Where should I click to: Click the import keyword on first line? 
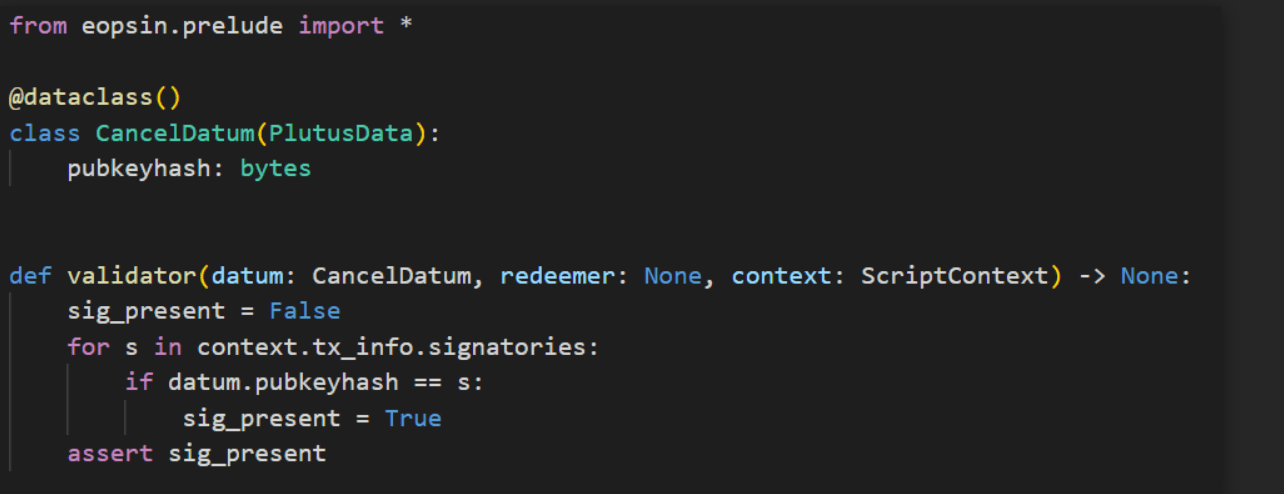341,26
